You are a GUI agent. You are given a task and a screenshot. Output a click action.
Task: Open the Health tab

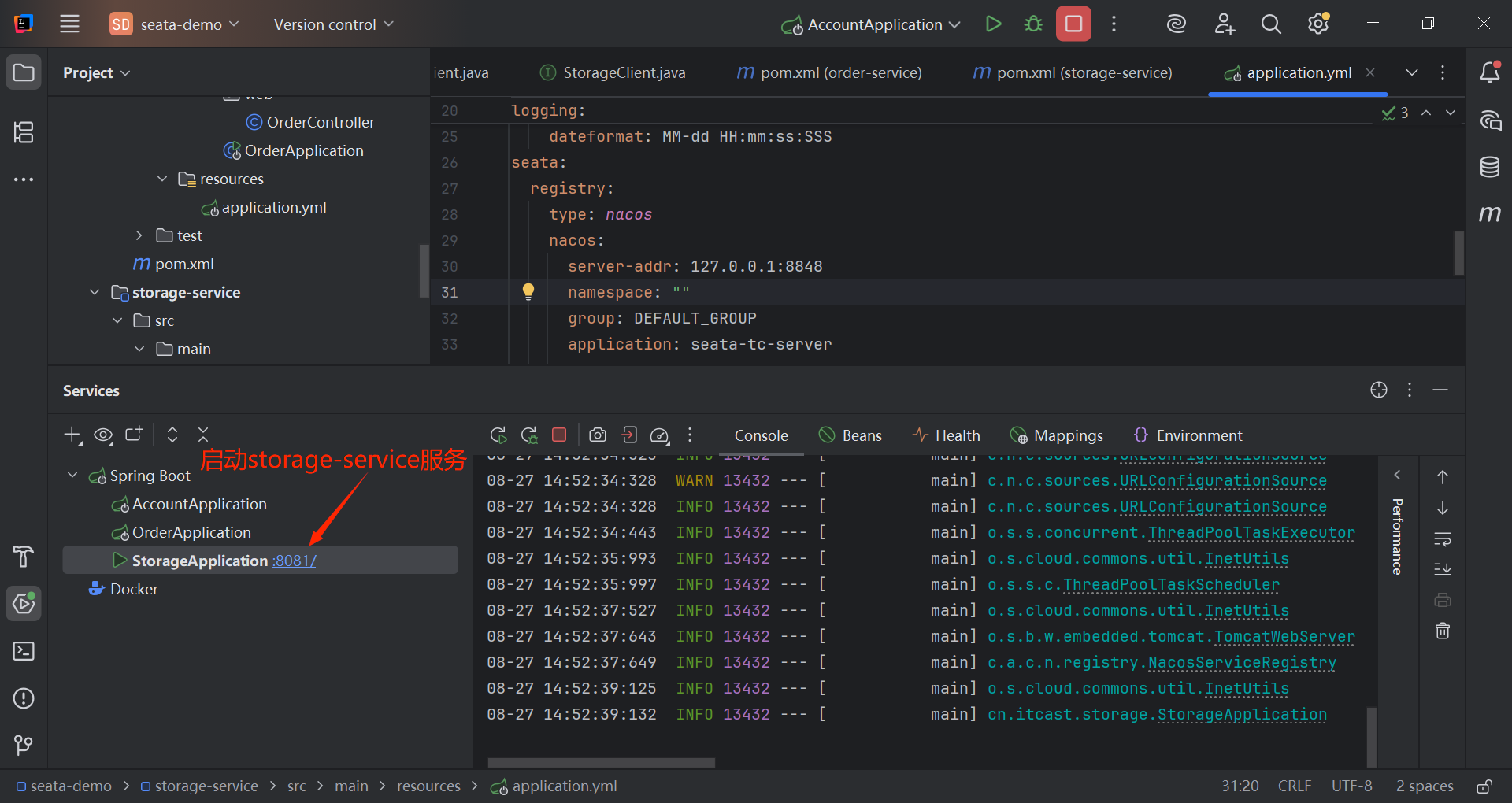tap(947, 435)
